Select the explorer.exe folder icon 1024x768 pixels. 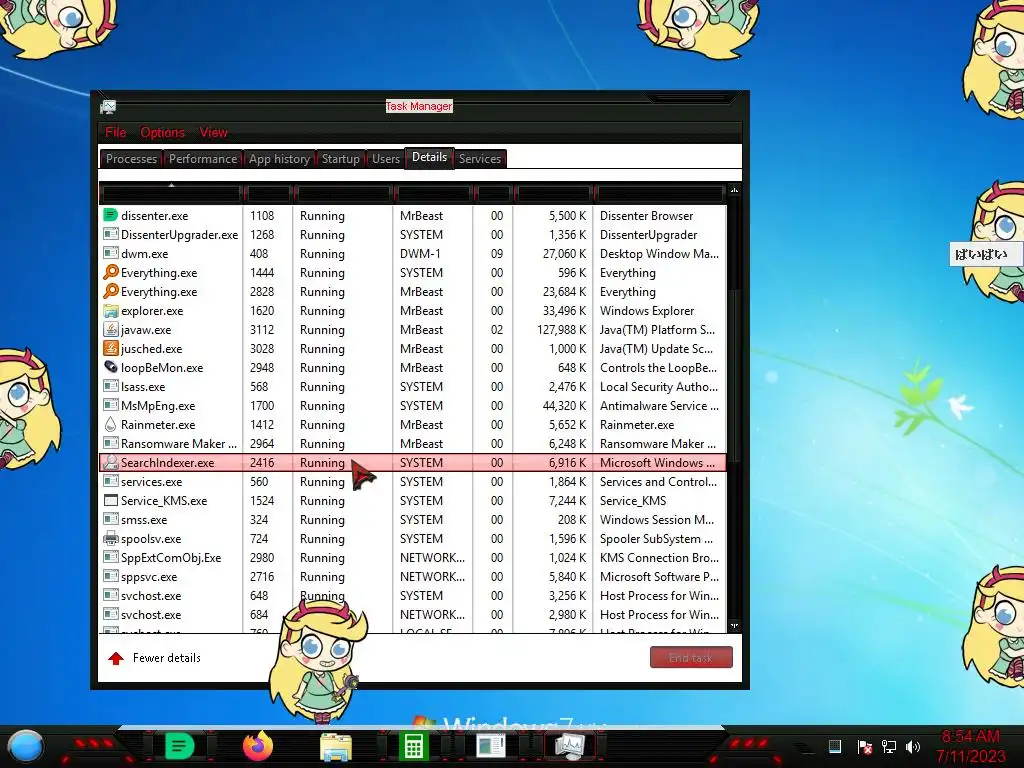coord(111,310)
